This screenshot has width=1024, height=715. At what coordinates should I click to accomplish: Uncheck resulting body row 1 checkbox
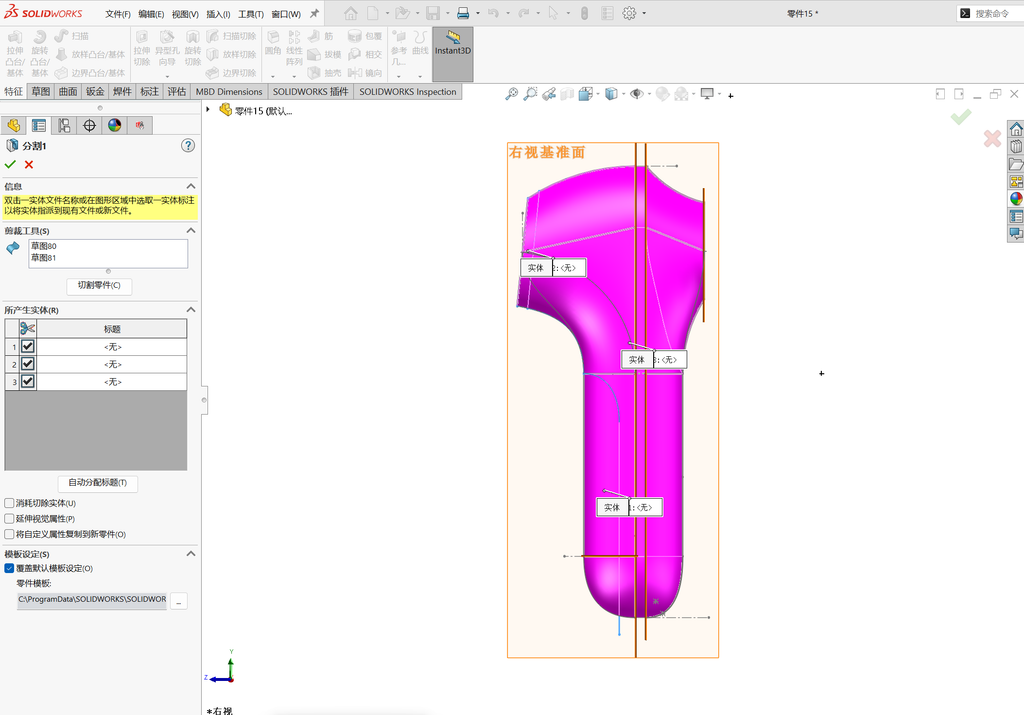[27, 347]
